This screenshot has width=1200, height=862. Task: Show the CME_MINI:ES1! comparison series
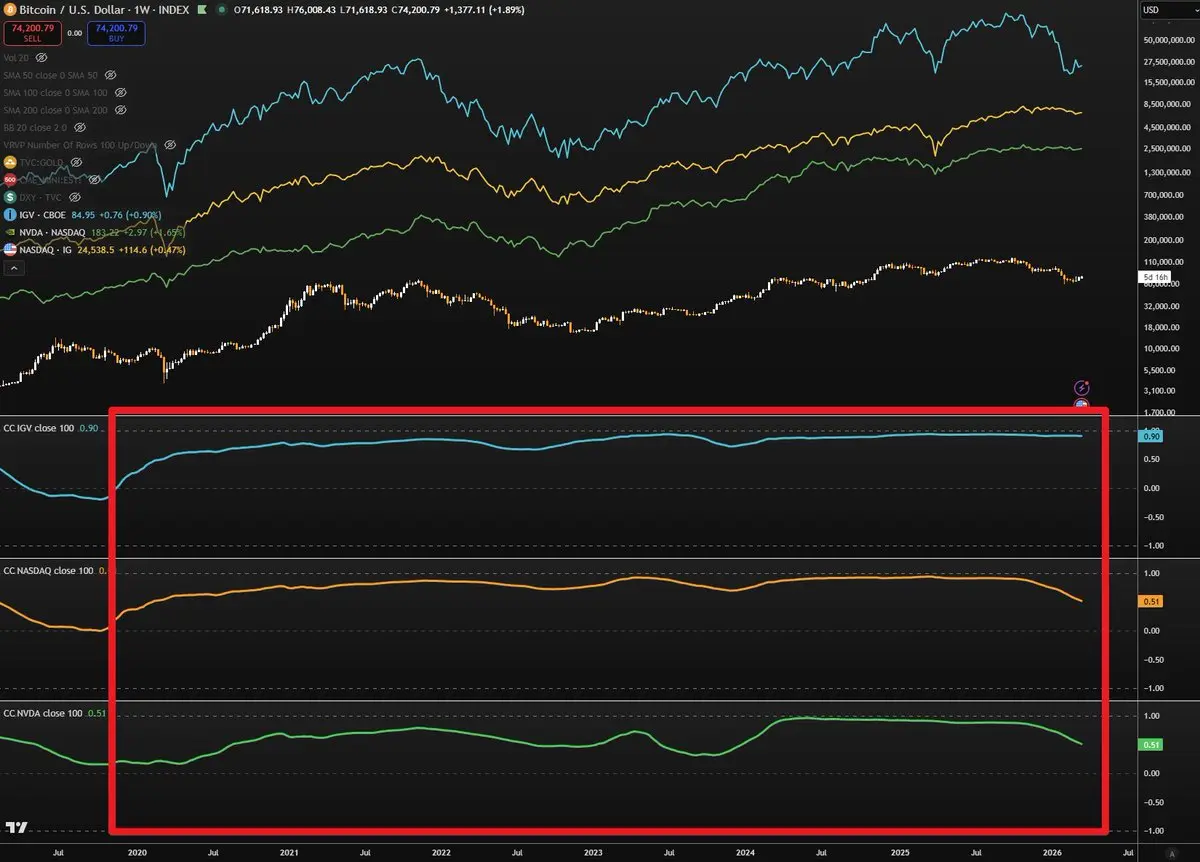[x=95, y=179]
